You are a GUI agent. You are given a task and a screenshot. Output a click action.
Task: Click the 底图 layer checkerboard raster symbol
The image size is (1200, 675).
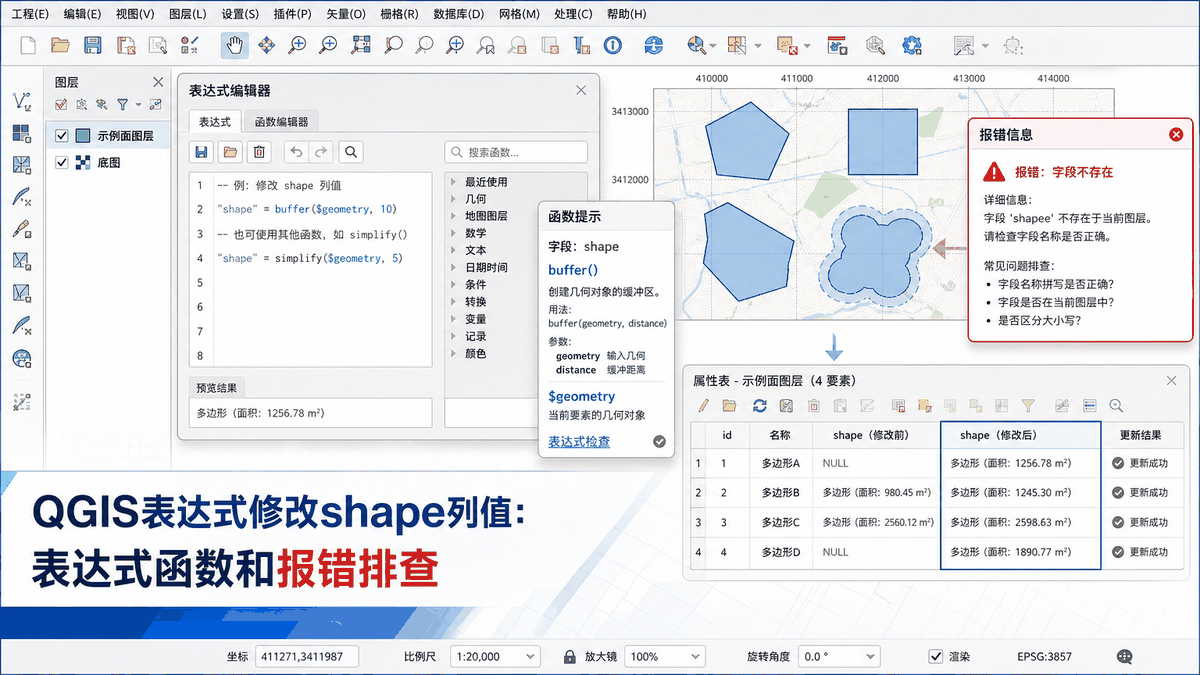tap(84, 162)
